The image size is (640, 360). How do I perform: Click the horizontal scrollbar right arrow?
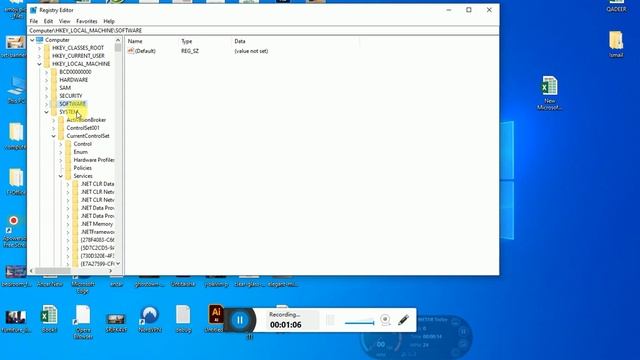[x=111, y=271]
